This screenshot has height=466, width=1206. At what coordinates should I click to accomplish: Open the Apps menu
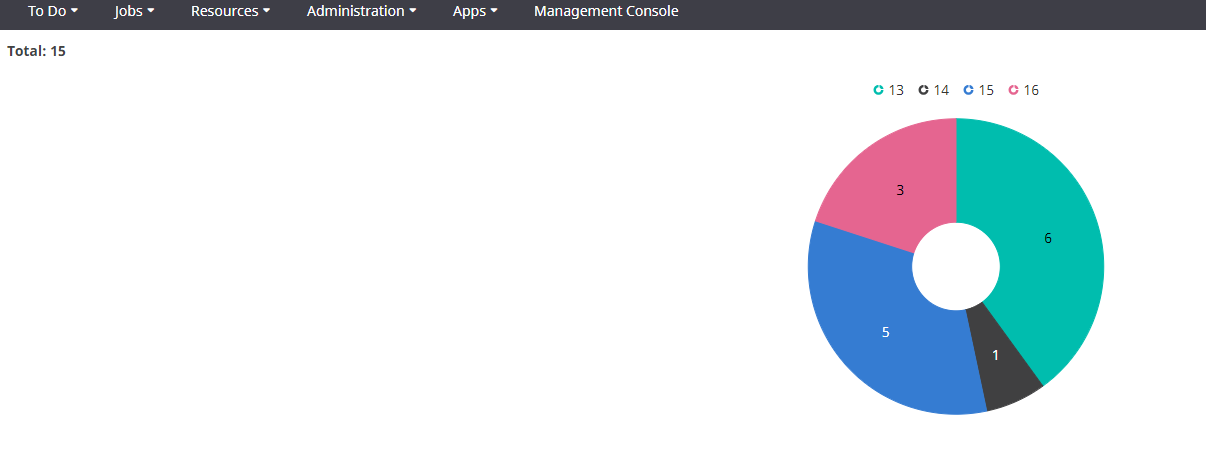(475, 12)
